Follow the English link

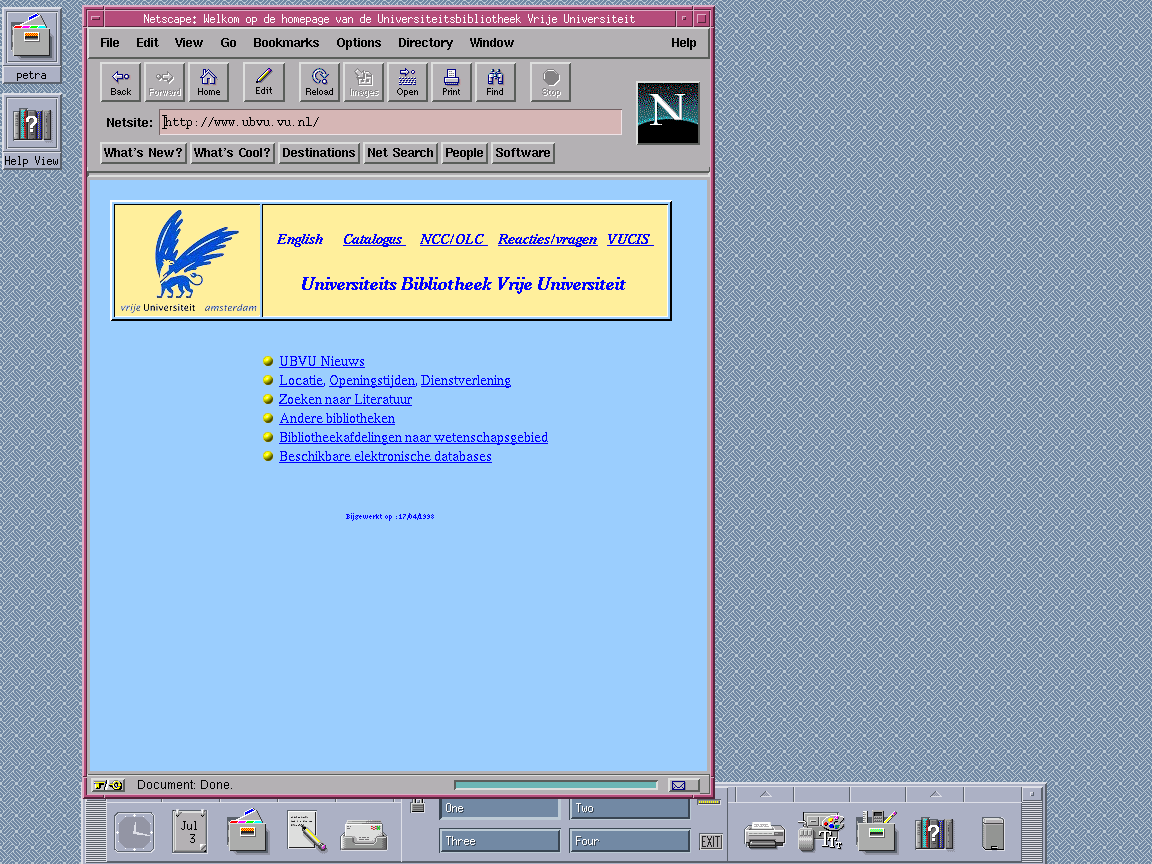(300, 239)
